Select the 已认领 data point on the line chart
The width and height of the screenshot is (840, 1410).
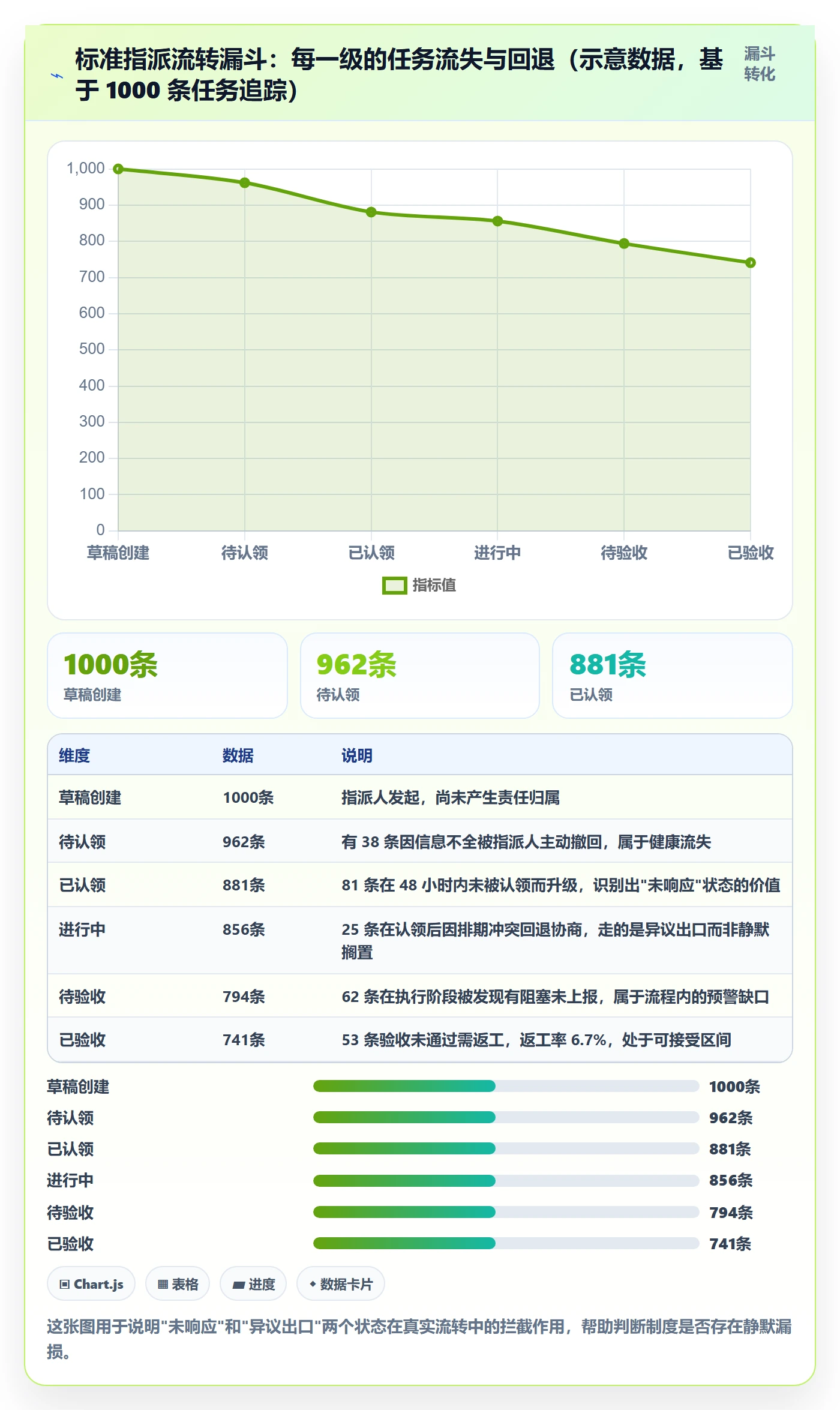pyautogui.click(x=371, y=212)
